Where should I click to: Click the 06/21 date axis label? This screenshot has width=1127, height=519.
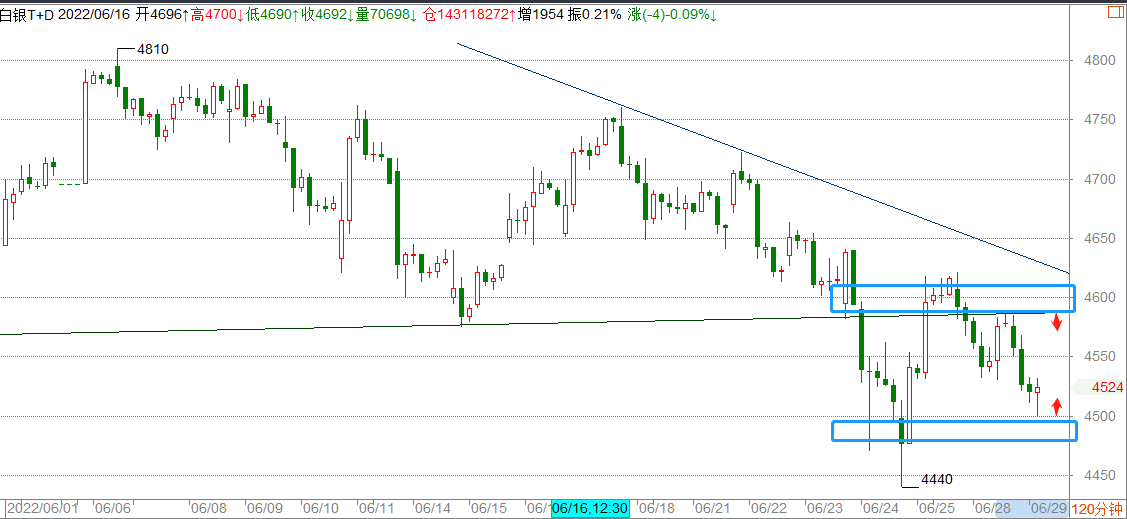click(x=711, y=508)
